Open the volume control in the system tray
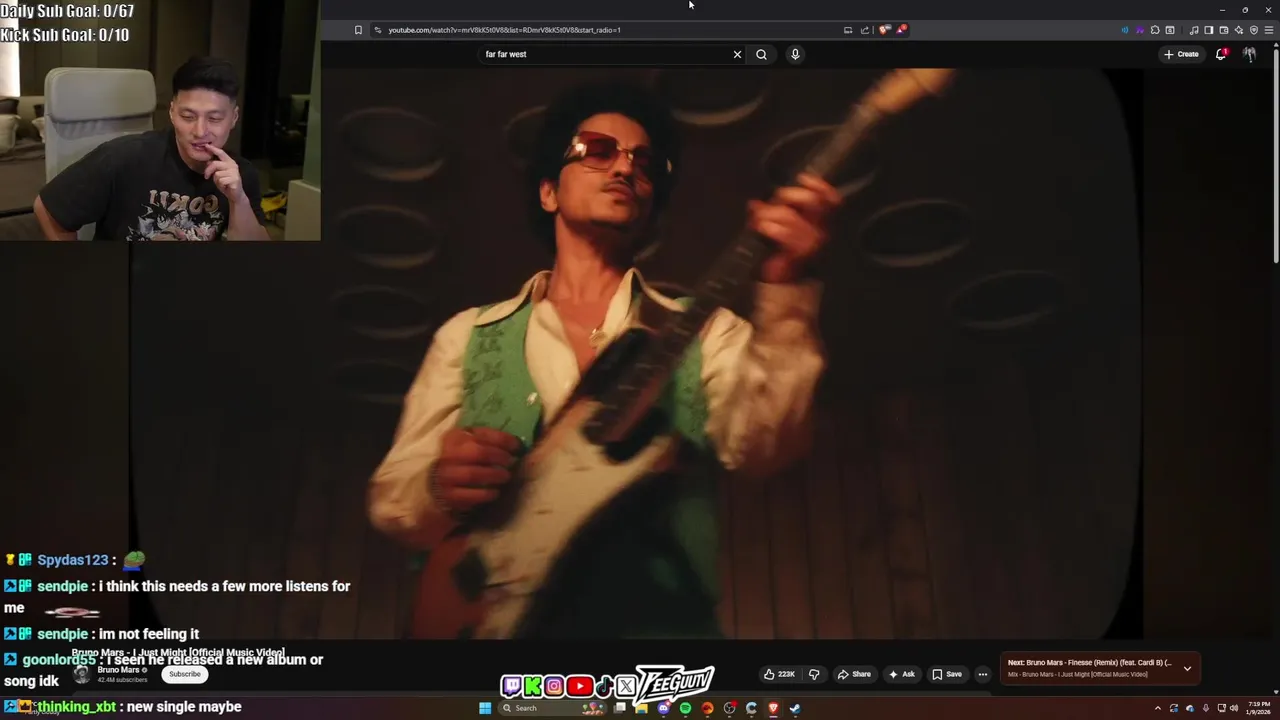Image resolution: width=1280 pixels, height=720 pixels. [1234, 708]
